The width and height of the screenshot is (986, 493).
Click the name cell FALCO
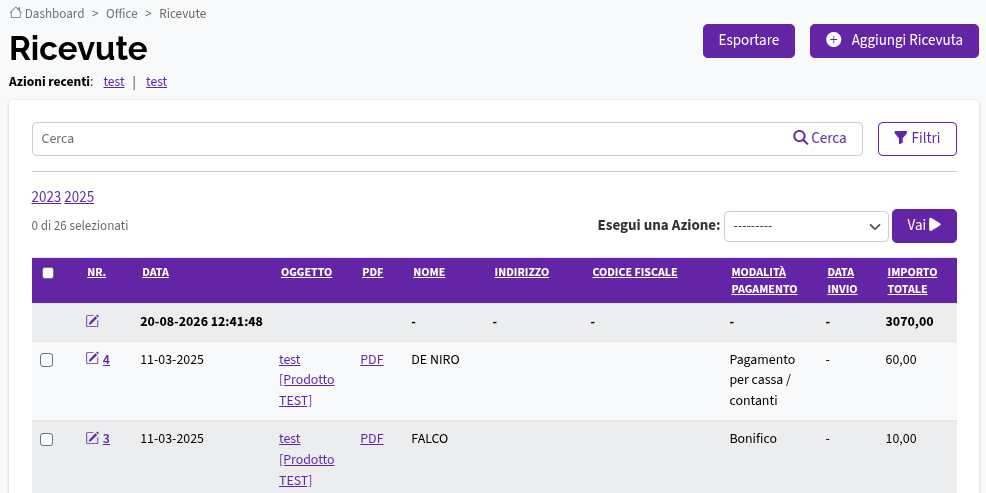[429, 439]
